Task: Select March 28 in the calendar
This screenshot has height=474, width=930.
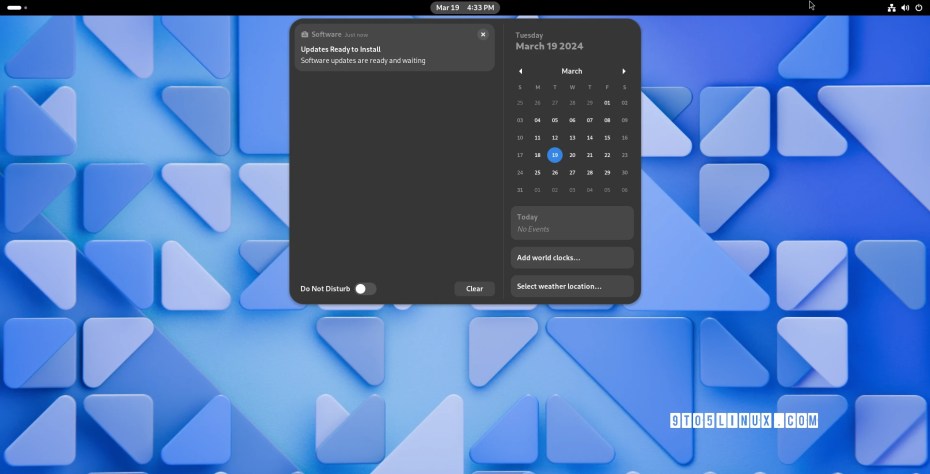Action: point(590,173)
